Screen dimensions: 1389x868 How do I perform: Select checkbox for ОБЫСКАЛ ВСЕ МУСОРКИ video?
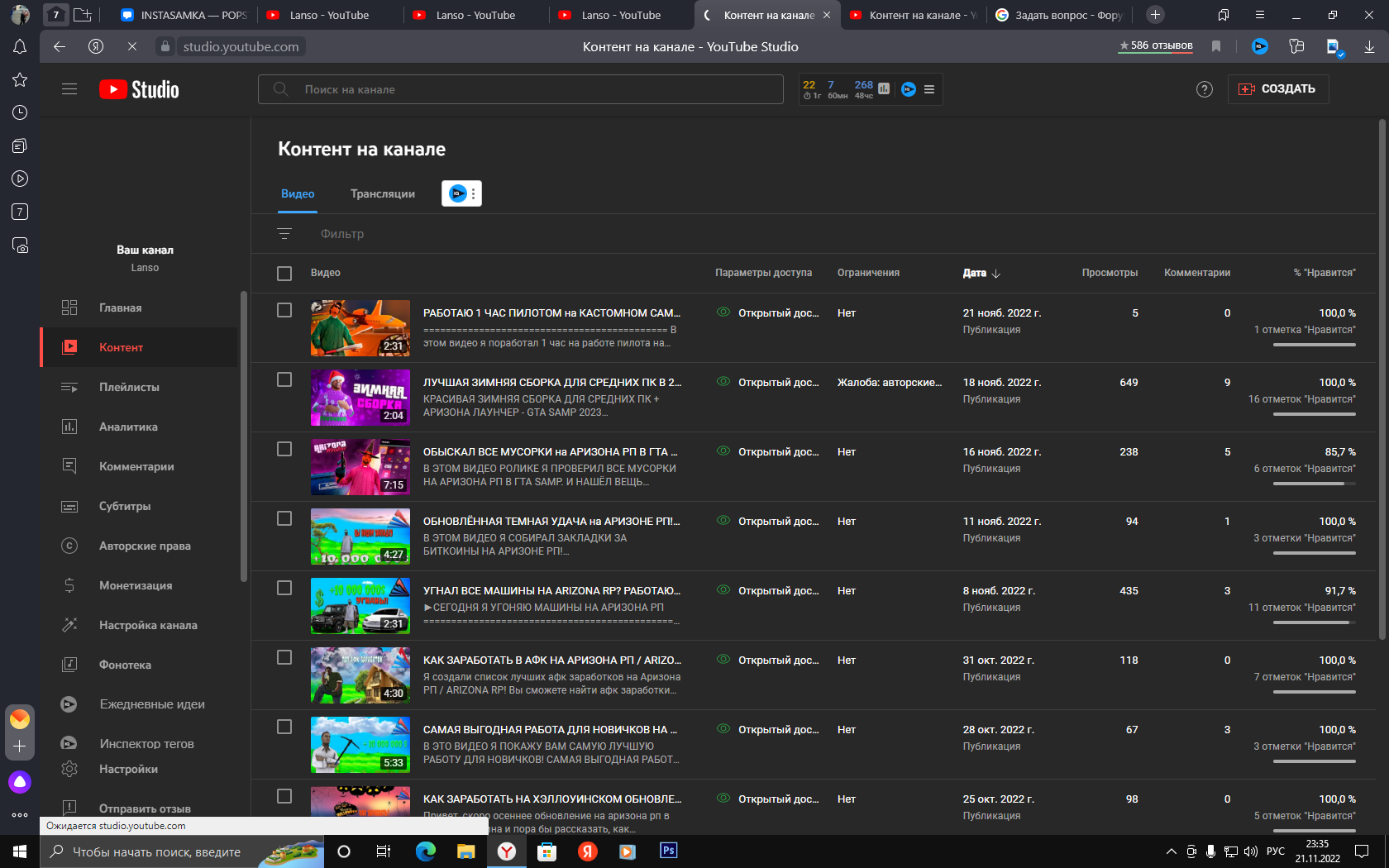point(284,449)
